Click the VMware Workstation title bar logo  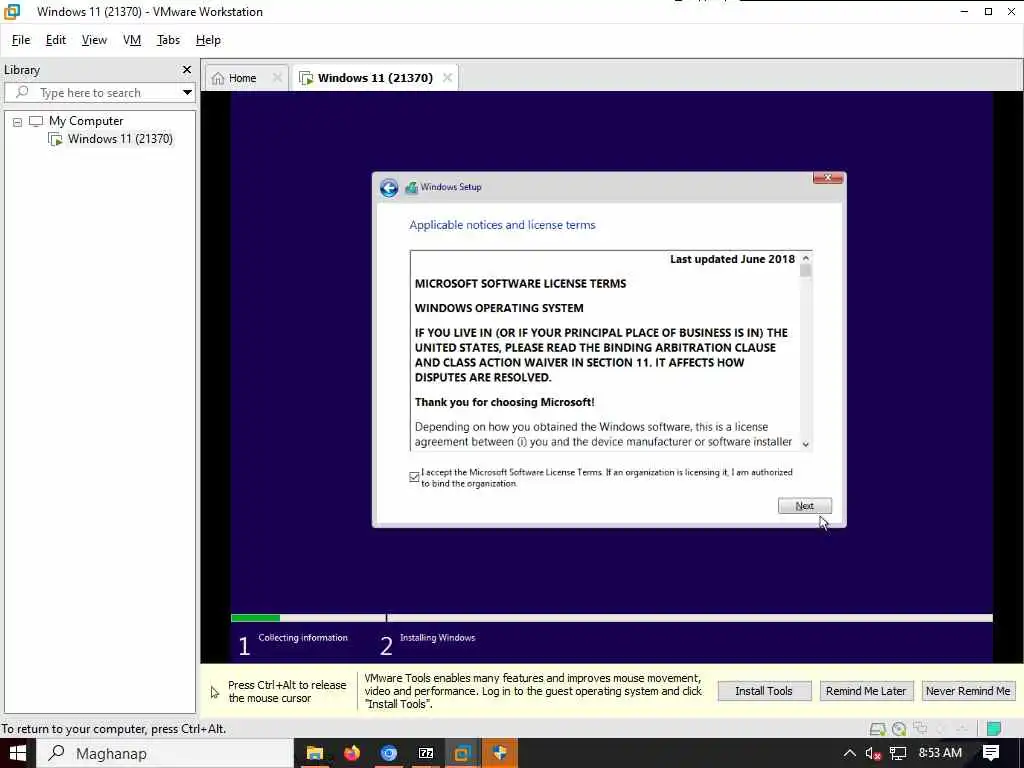pyautogui.click(x=12, y=11)
